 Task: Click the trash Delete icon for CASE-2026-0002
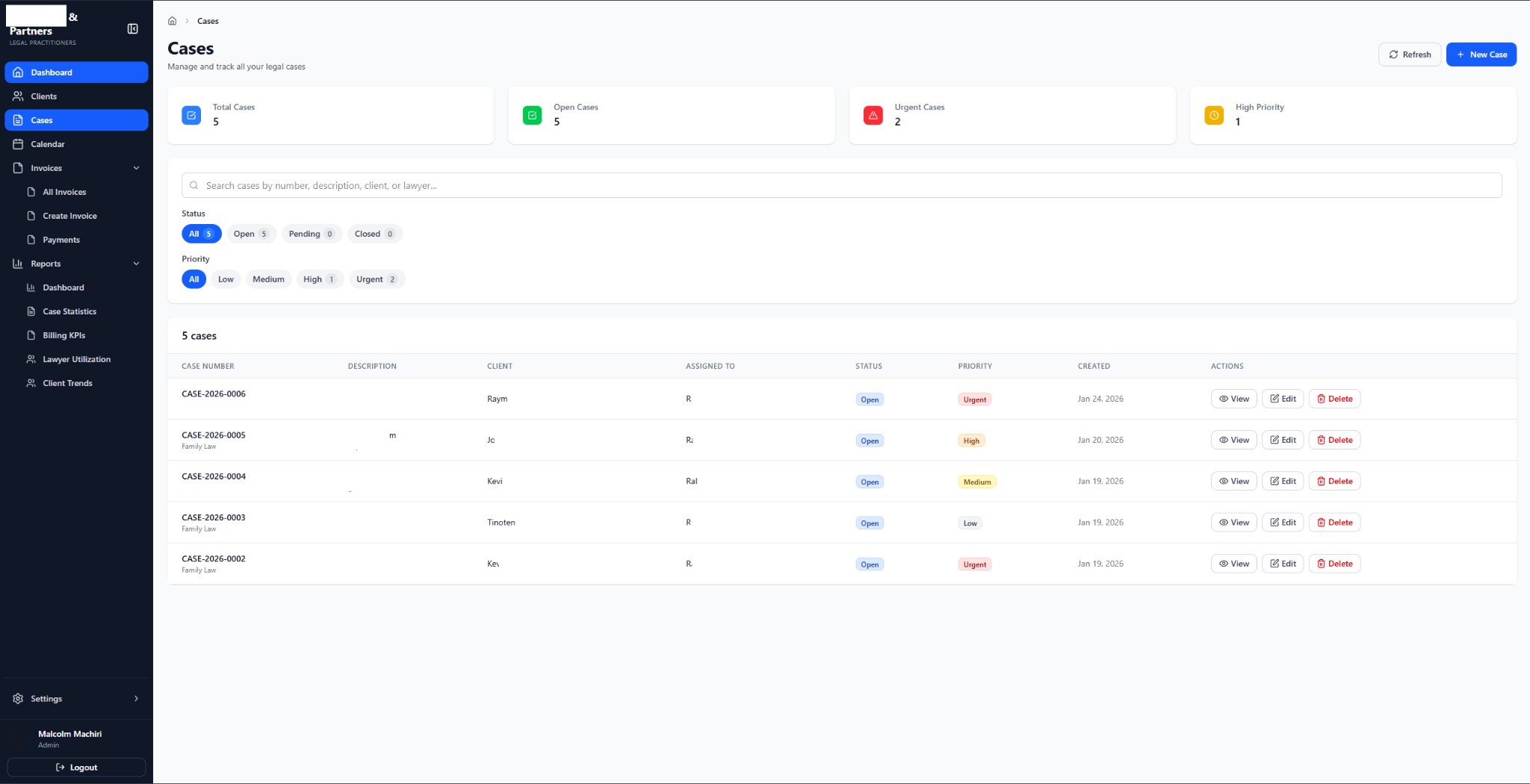coord(1321,563)
